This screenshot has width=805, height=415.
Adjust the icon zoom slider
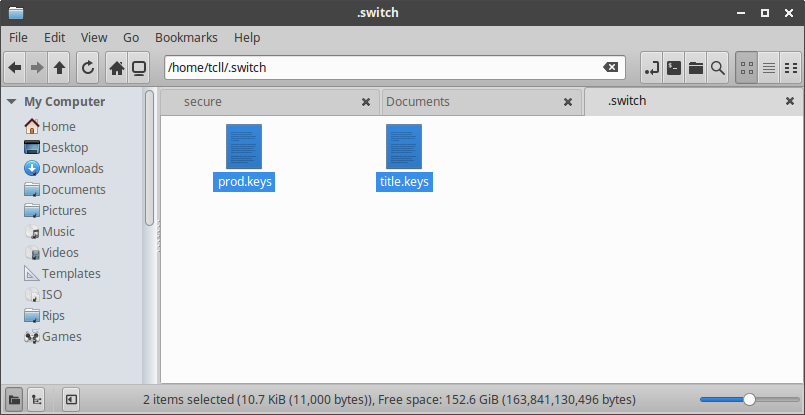pyautogui.click(x=749, y=400)
